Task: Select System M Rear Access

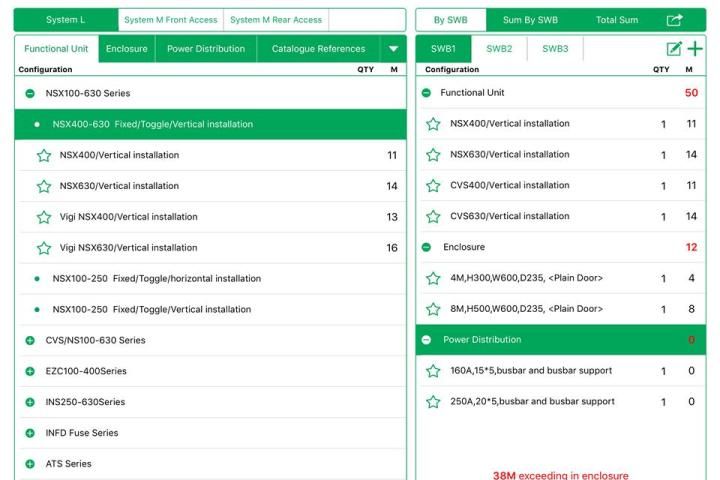Action: coord(275,20)
